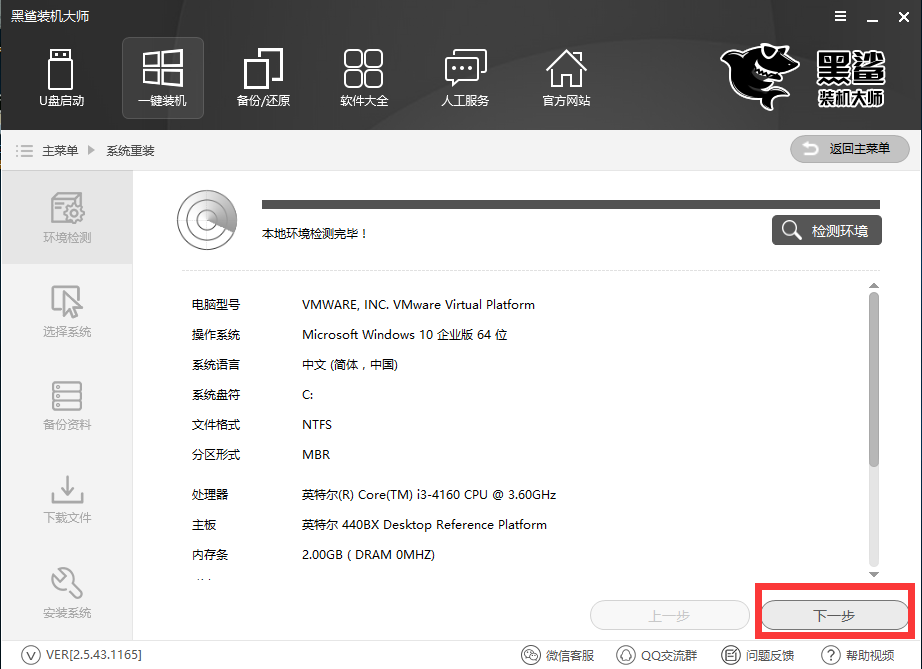Click the version V badge icon
The image size is (922, 669).
[31, 655]
